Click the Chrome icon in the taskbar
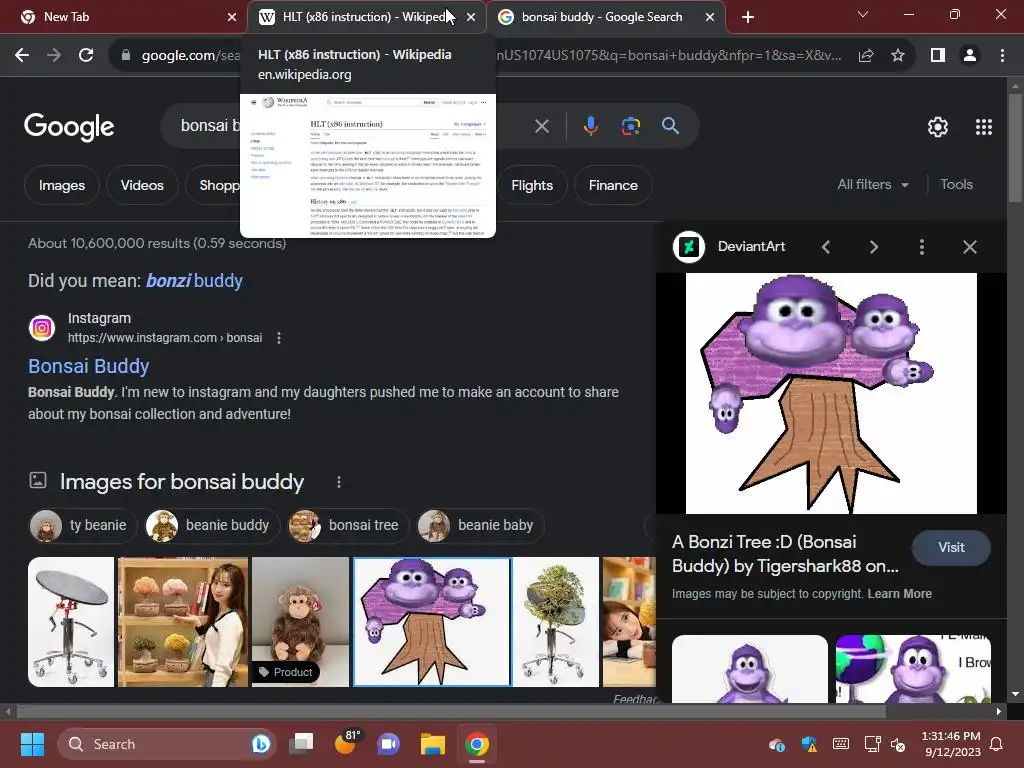Viewport: 1024px width, 768px height. pyautogui.click(x=477, y=744)
